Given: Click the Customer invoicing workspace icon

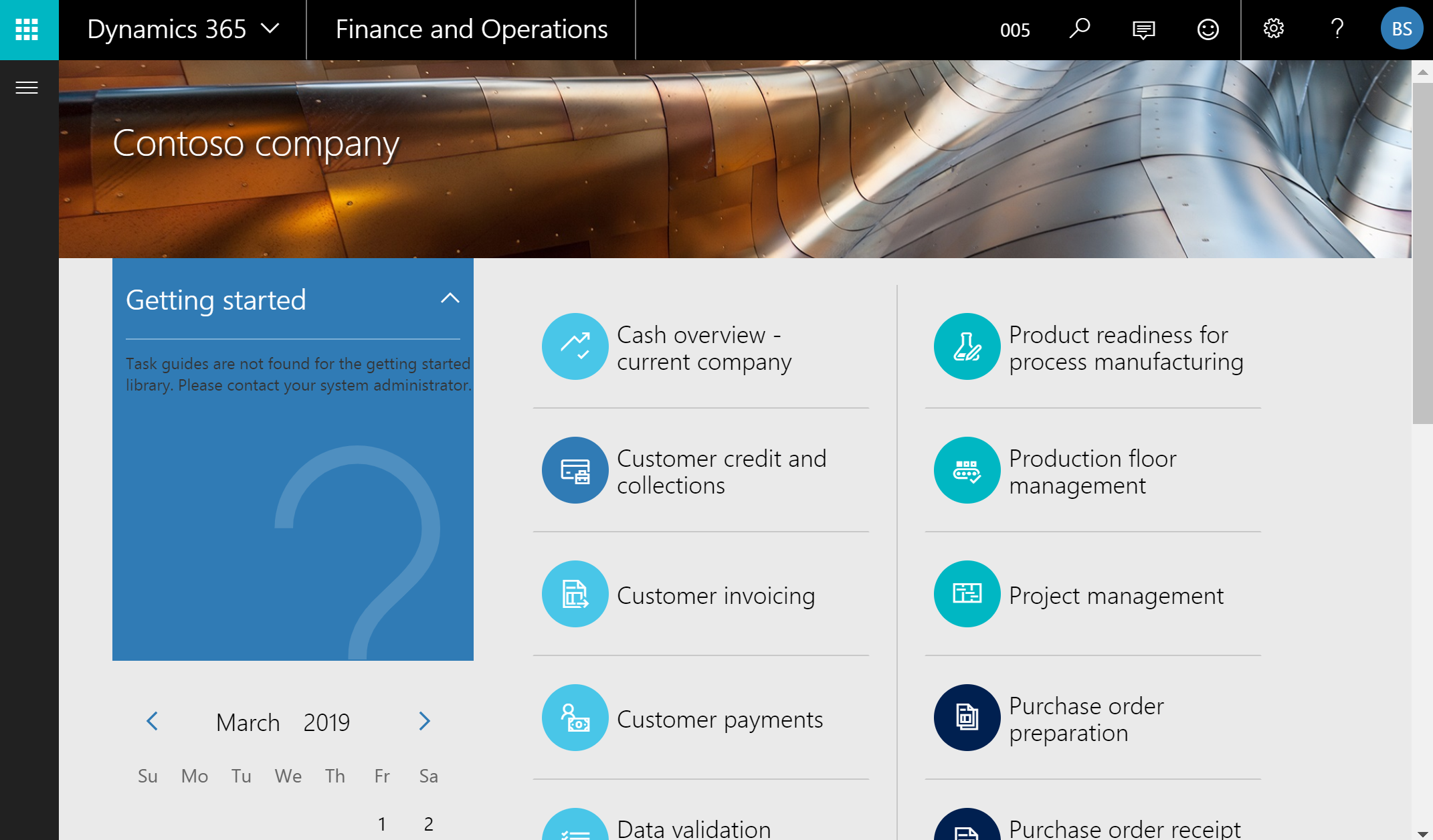Looking at the screenshot, I should (575, 594).
